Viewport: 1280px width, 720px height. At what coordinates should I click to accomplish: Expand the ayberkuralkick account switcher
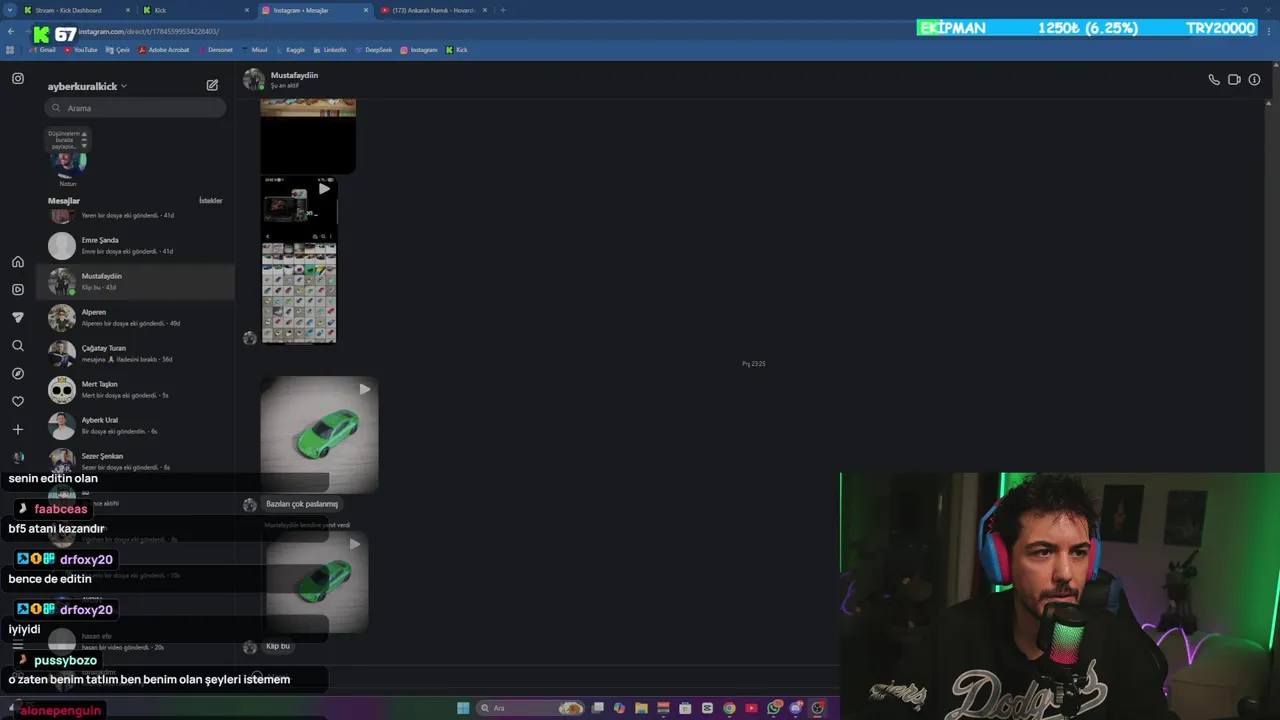87,86
